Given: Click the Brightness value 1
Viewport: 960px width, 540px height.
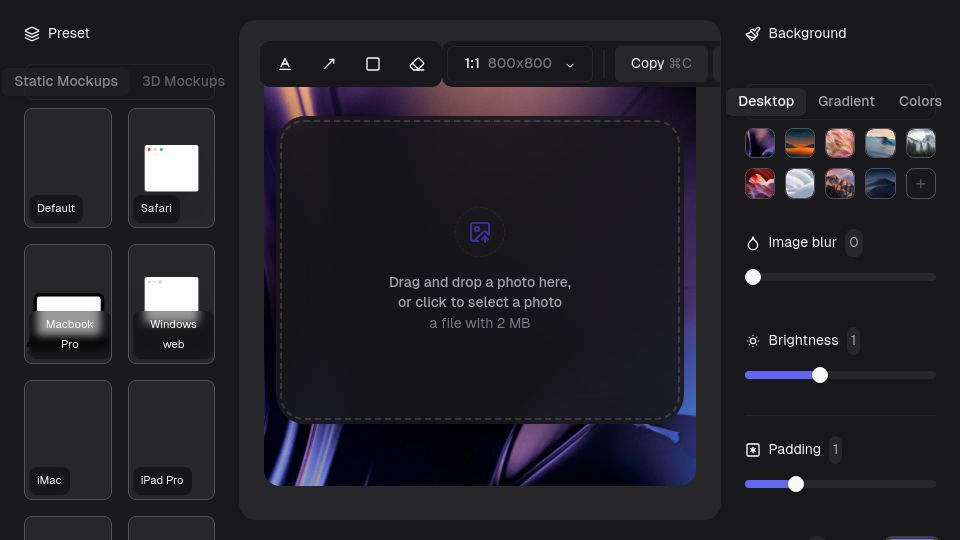Looking at the screenshot, I should [x=853, y=340].
